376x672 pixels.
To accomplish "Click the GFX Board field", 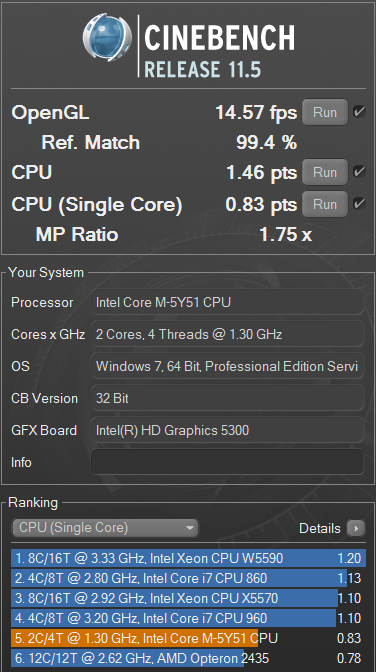I will click(227, 430).
